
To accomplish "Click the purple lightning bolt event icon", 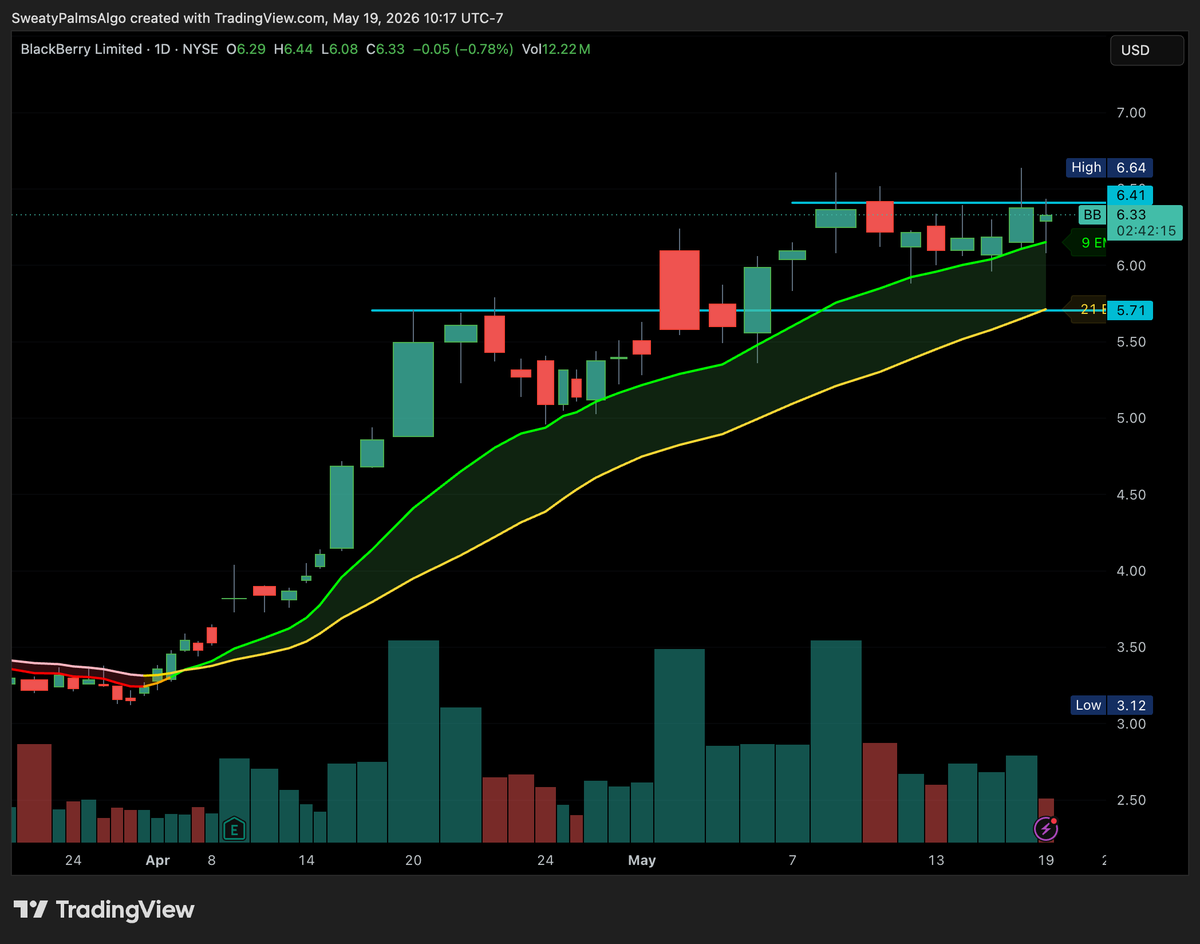I will click(x=1046, y=828).
